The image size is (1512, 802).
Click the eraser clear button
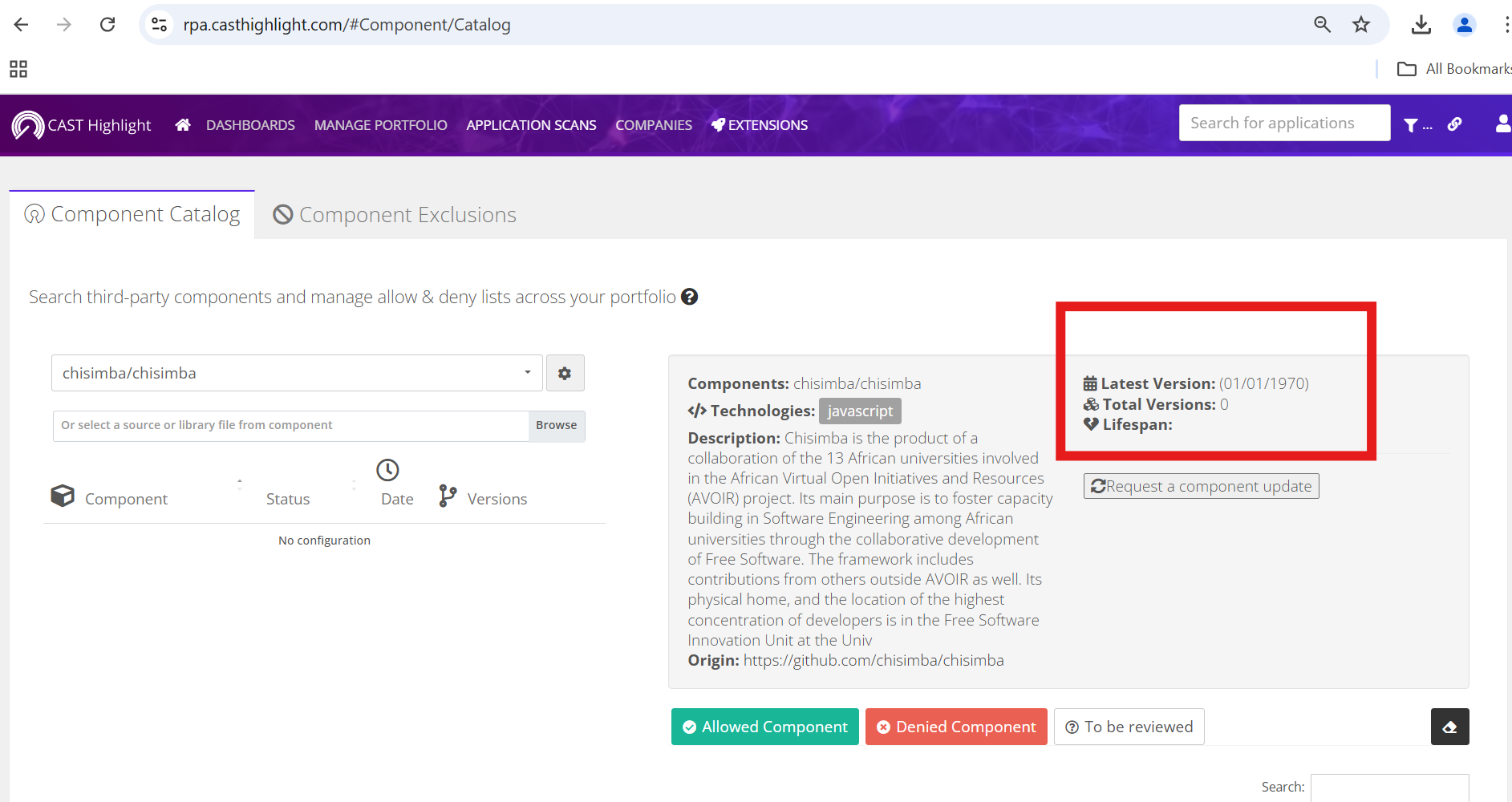(1449, 727)
